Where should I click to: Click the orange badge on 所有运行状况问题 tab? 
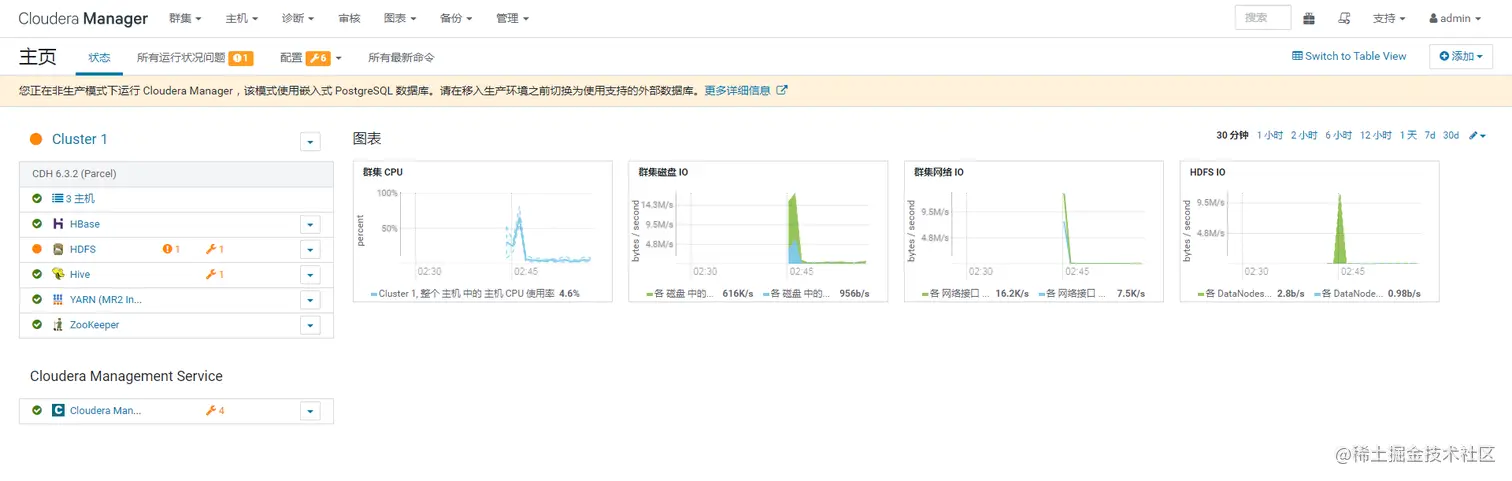click(x=240, y=58)
